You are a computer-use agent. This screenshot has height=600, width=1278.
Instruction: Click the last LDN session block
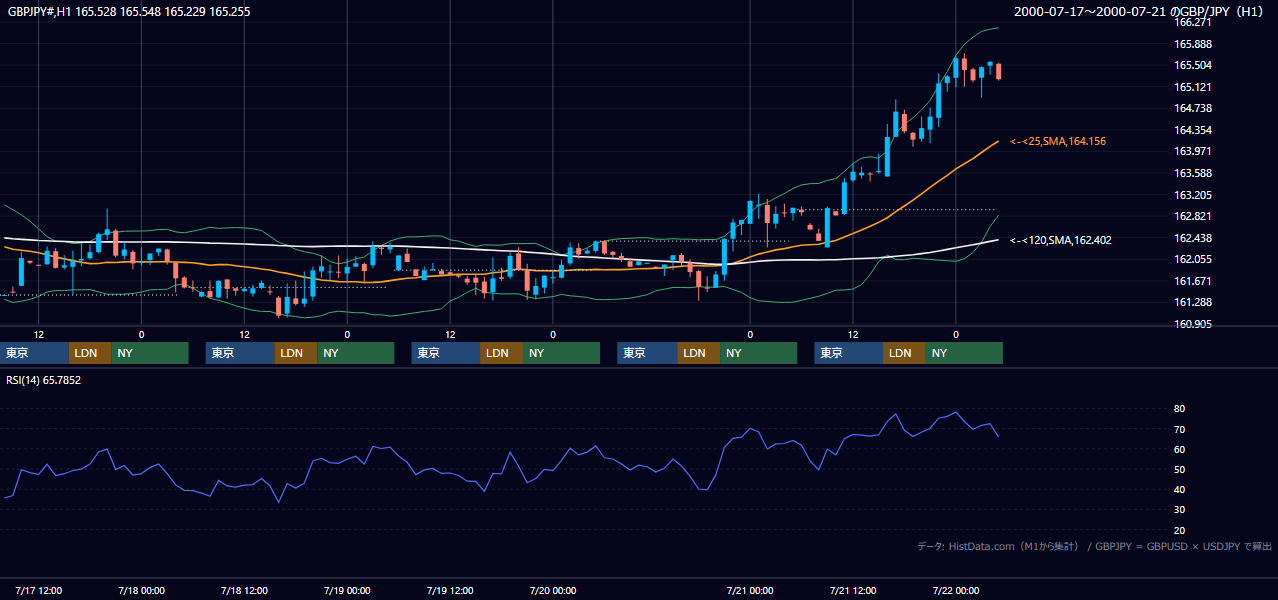[904, 353]
